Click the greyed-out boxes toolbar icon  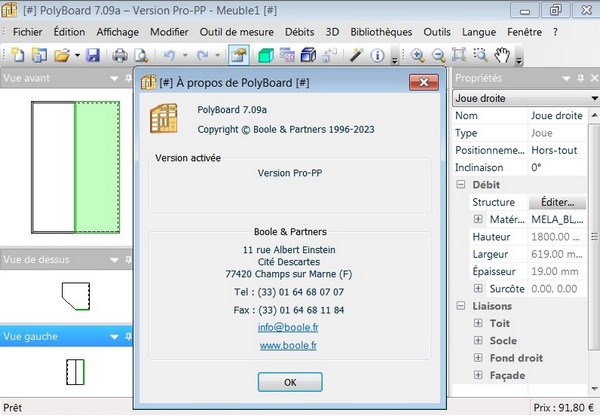click(329, 55)
